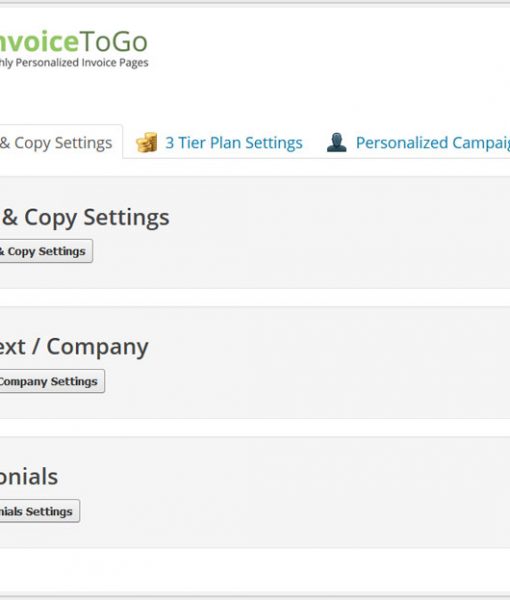Click the green 'nvoice' part of logo
The image size is (510, 600).
39,42
